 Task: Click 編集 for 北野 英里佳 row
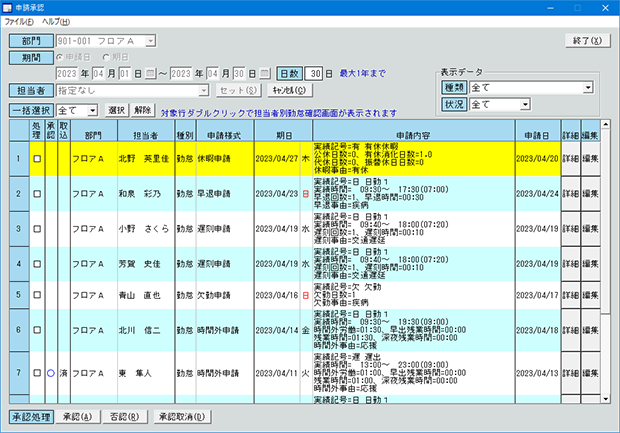590,159
